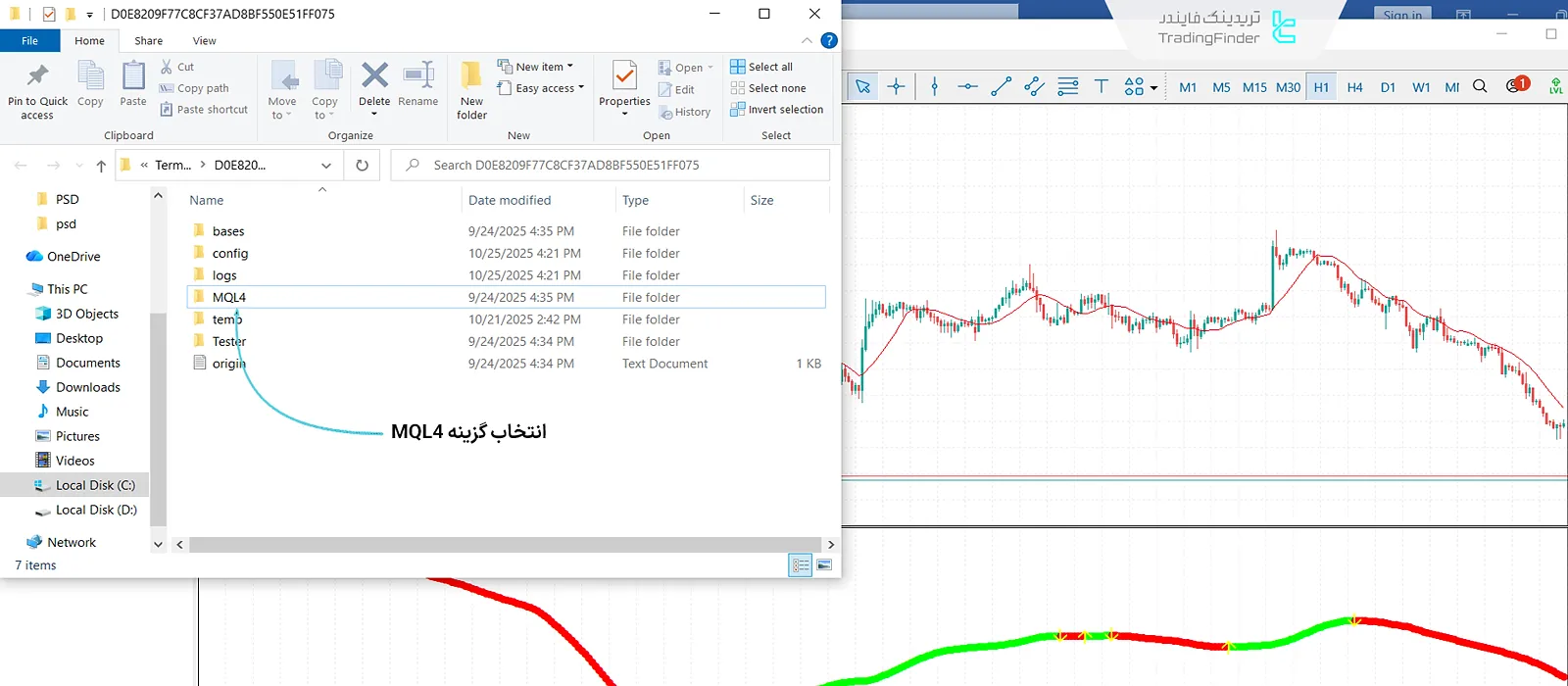The width and height of the screenshot is (1568, 686).
Task: Switch to large icons view in status bar
Action: [x=824, y=565]
